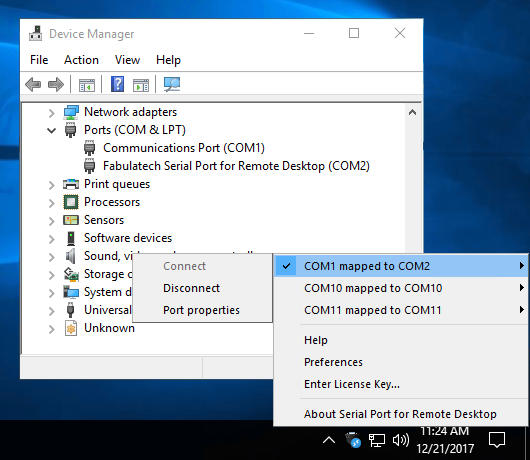Click the Serial Port tray icon in taskbar
The width and height of the screenshot is (530, 460).
point(353,440)
